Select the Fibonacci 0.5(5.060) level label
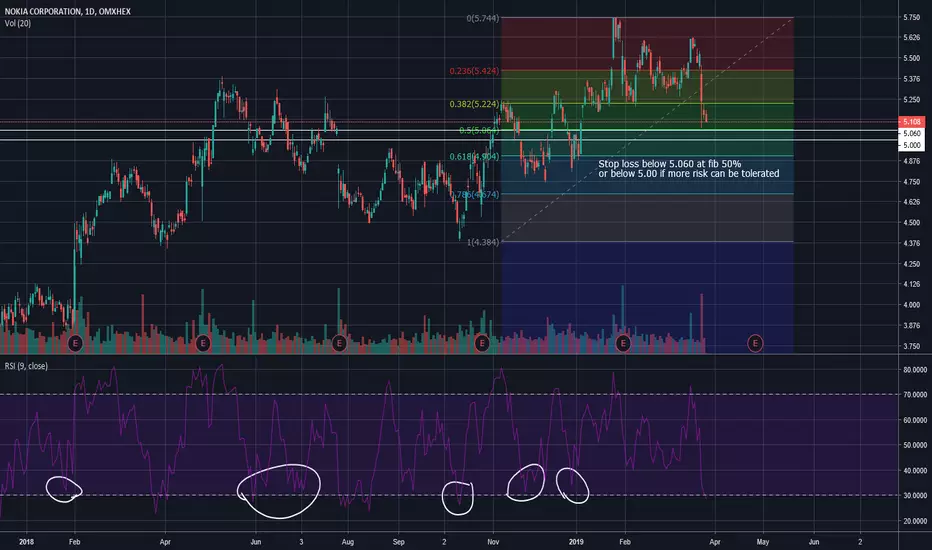The height and width of the screenshot is (550, 932). 479,130
